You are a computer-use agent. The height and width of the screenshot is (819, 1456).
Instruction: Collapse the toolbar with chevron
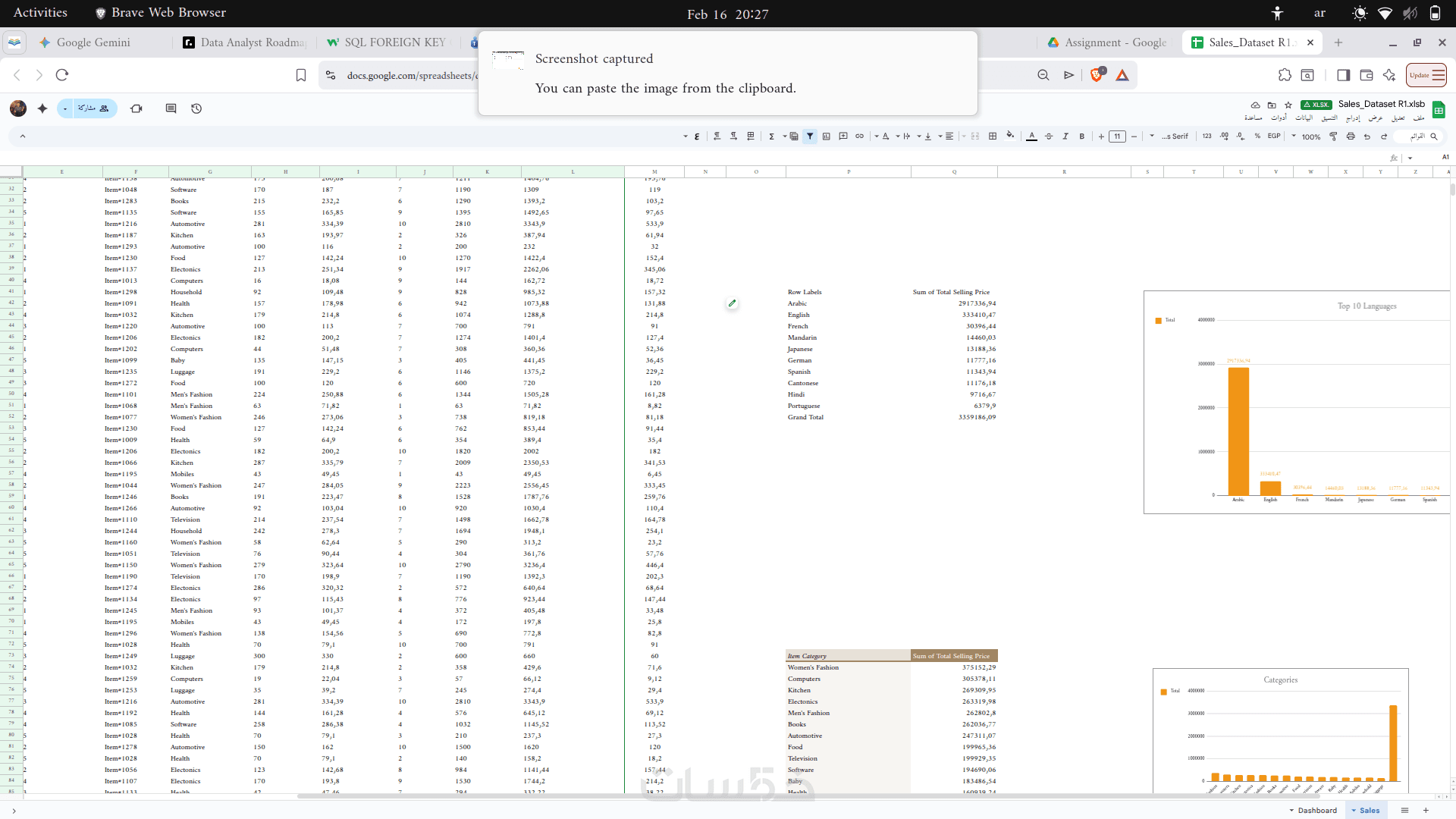(23, 136)
